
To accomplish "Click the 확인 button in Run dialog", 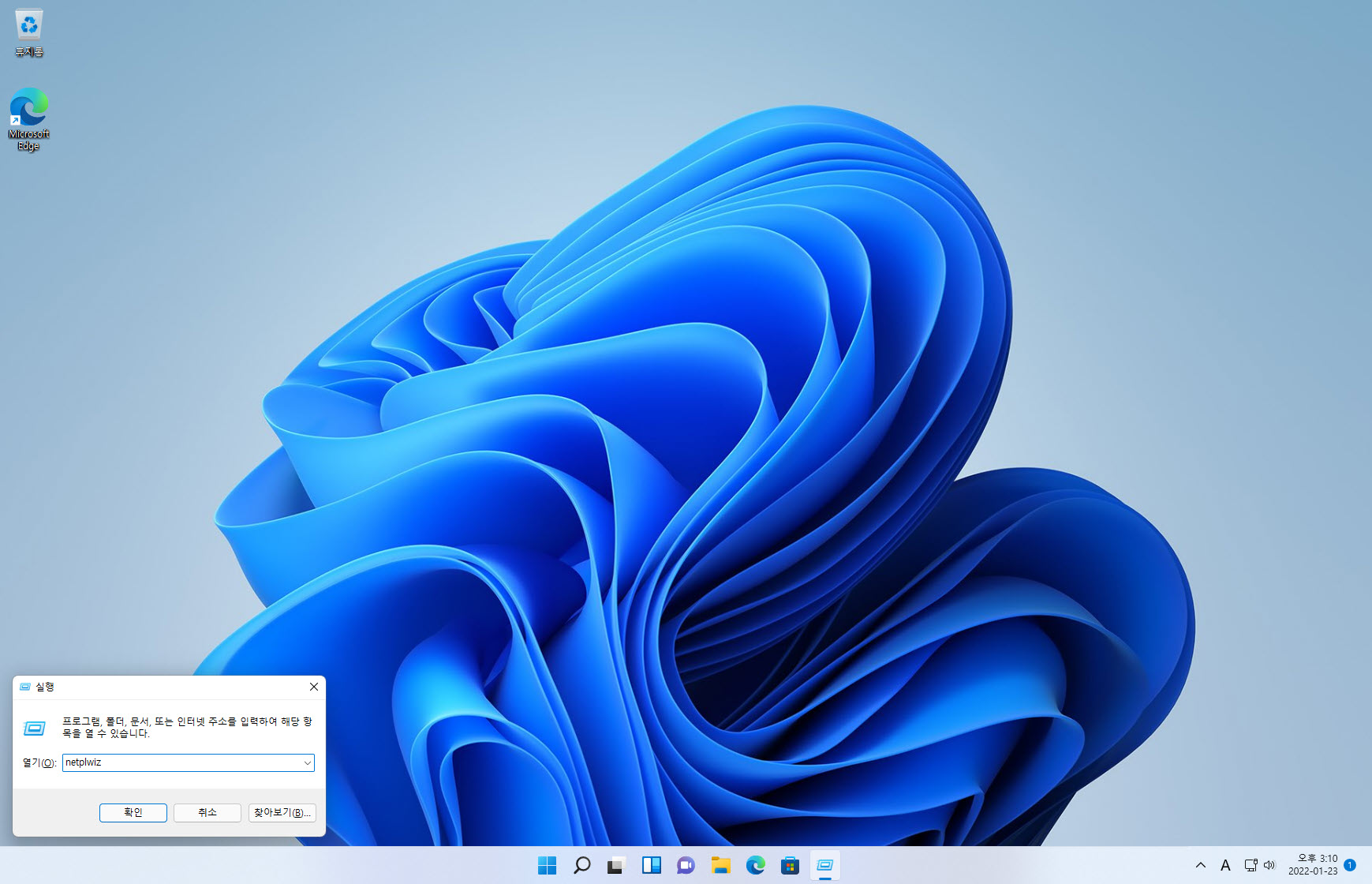I will (x=133, y=812).
